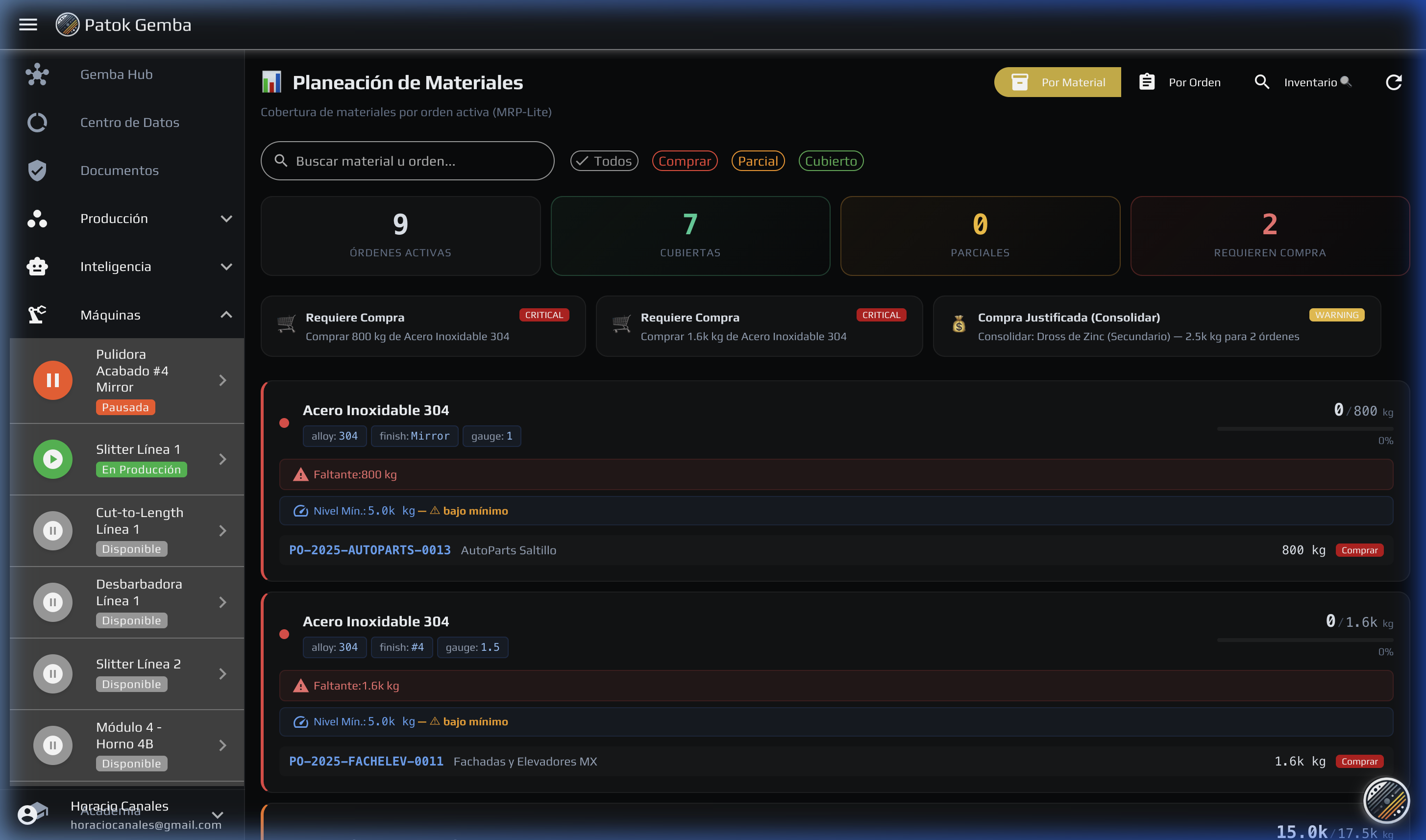Screen dimensions: 1426x840
Task: Select the Todos filter chip
Action: click(604, 161)
